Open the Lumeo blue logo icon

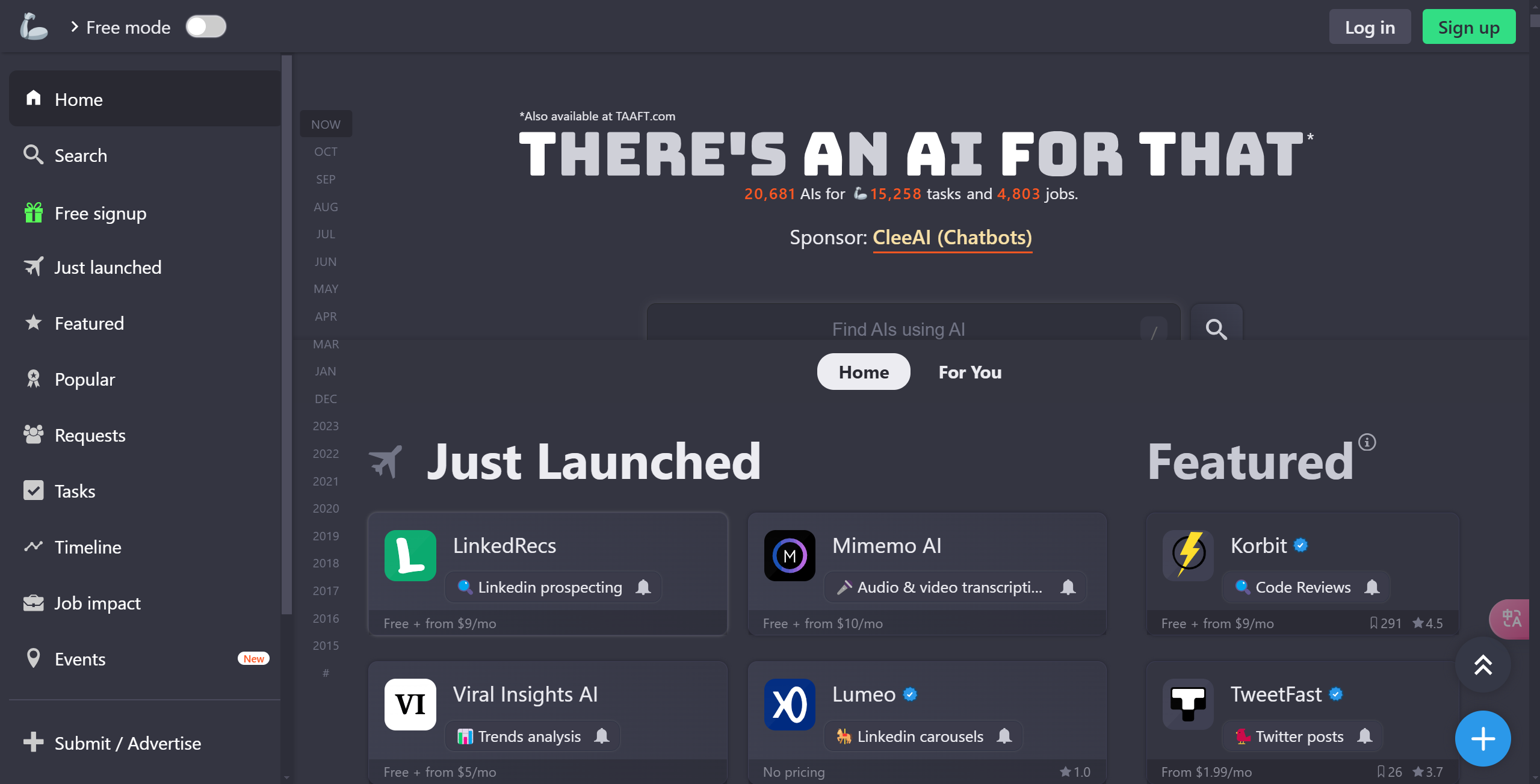(x=790, y=704)
